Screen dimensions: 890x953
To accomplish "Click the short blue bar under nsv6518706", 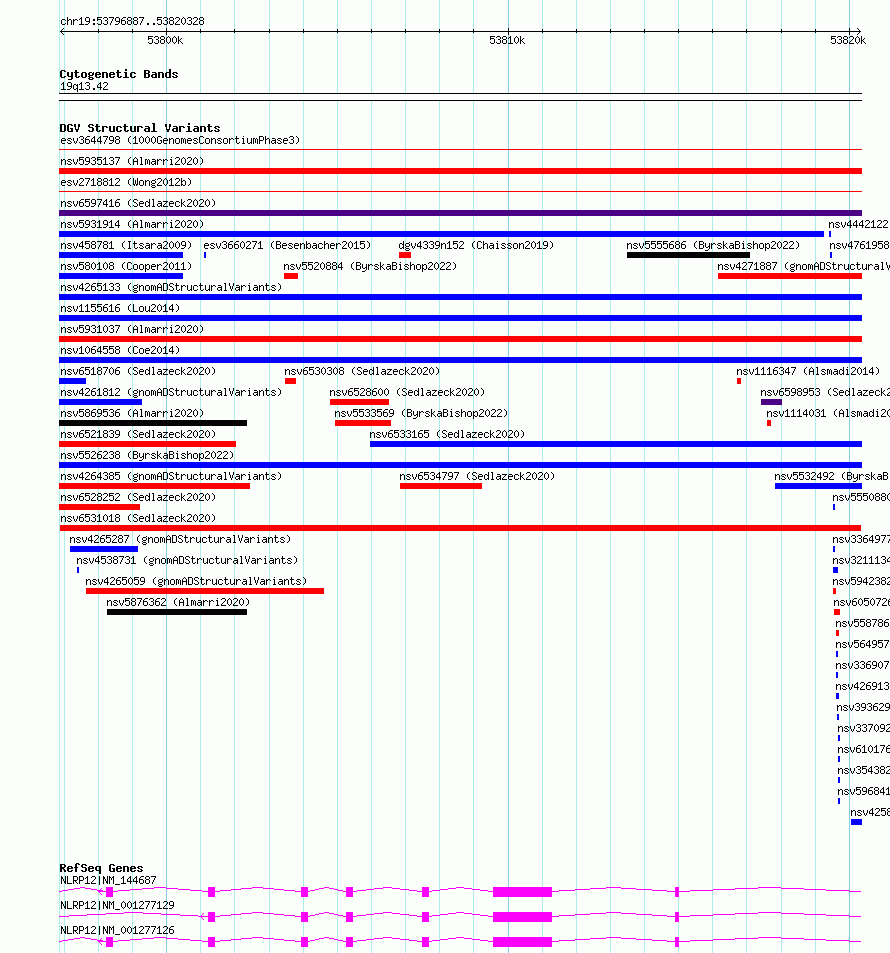I will [72, 381].
